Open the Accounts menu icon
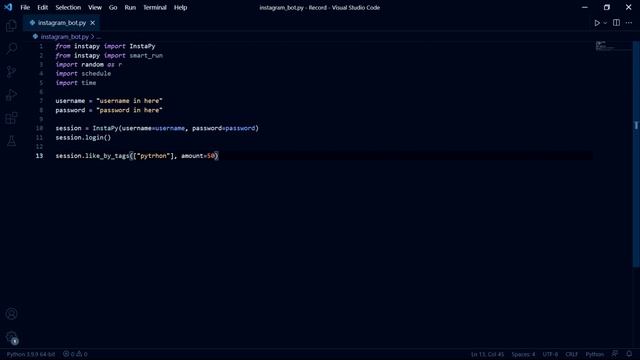The width and height of the screenshot is (640, 360). [11, 314]
